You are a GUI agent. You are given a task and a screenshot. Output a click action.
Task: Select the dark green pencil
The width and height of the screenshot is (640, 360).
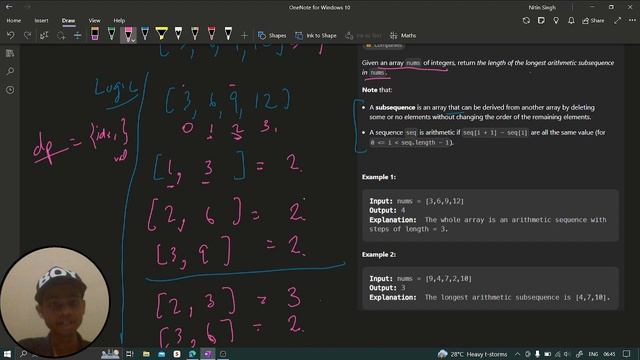pyautogui.click(x=195, y=34)
